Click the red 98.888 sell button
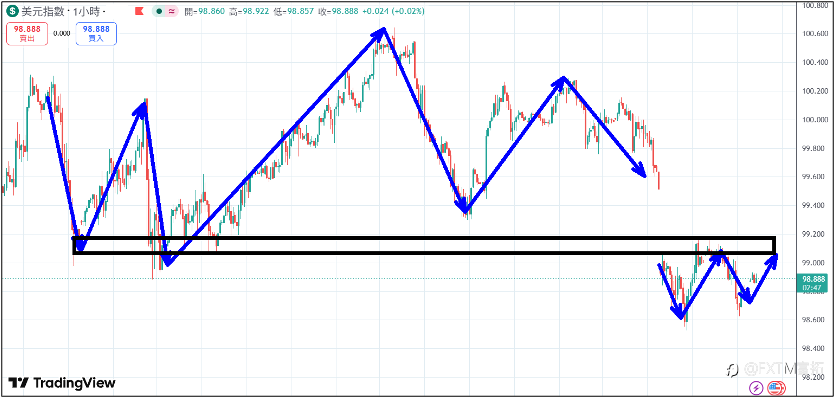 click(27, 34)
